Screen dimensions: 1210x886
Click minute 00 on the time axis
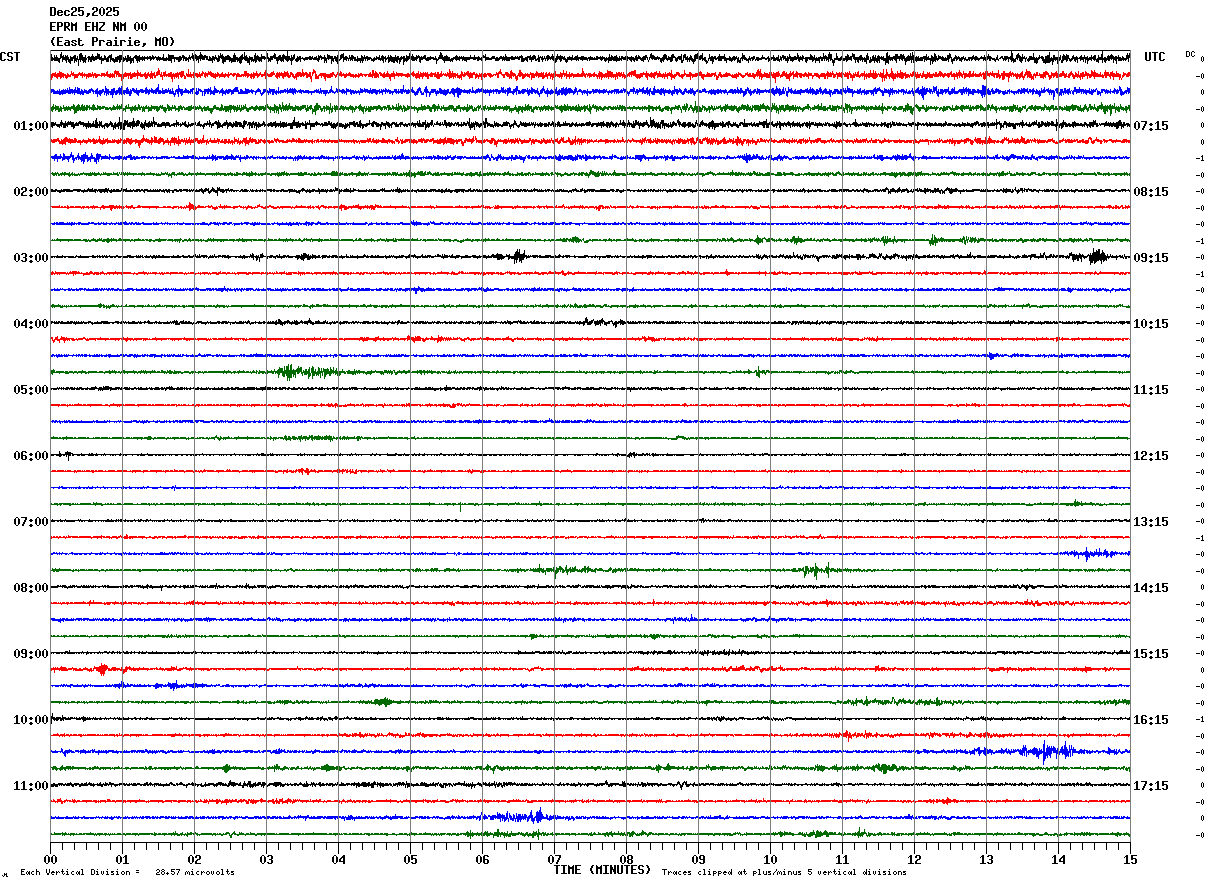(50, 859)
